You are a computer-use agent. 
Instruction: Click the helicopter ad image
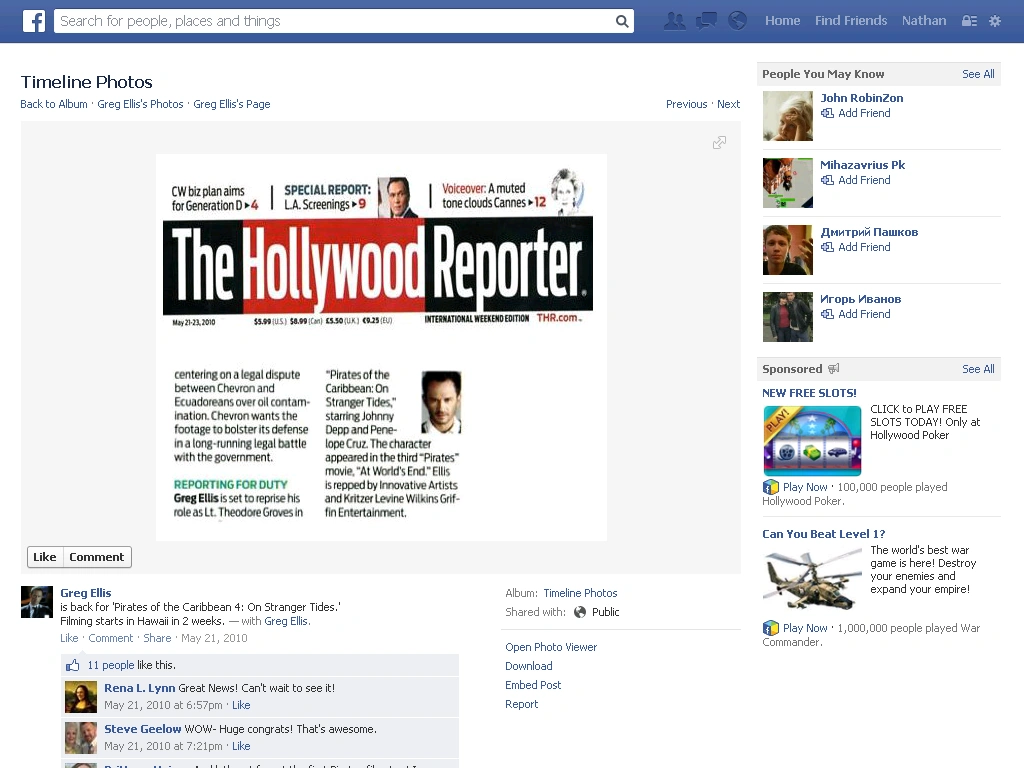tap(812, 579)
